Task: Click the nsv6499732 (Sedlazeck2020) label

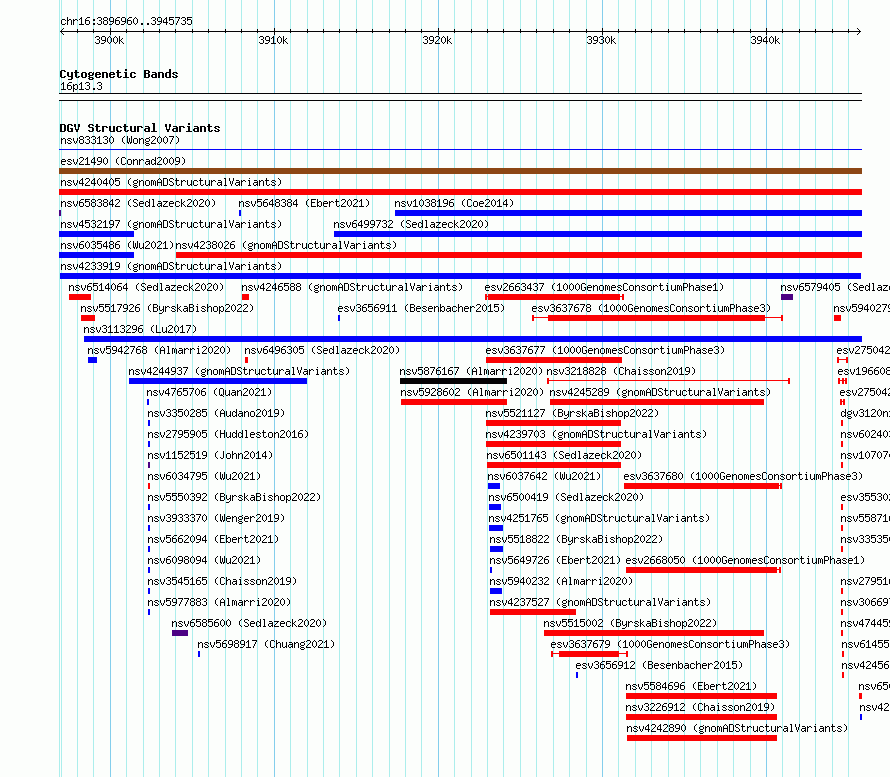Action: coord(411,224)
